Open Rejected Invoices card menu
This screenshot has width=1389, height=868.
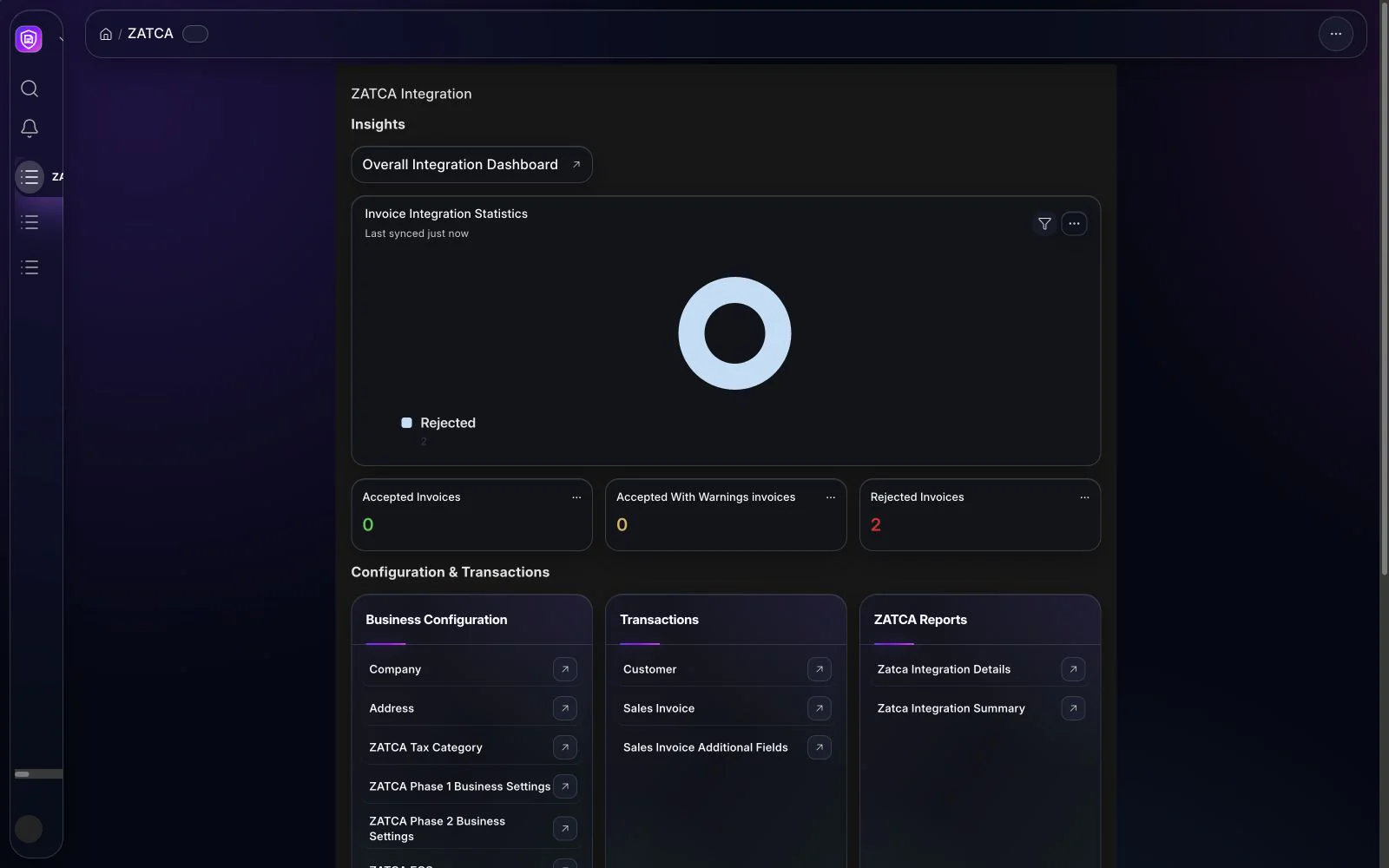pyautogui.click(x=1084, y=497)
